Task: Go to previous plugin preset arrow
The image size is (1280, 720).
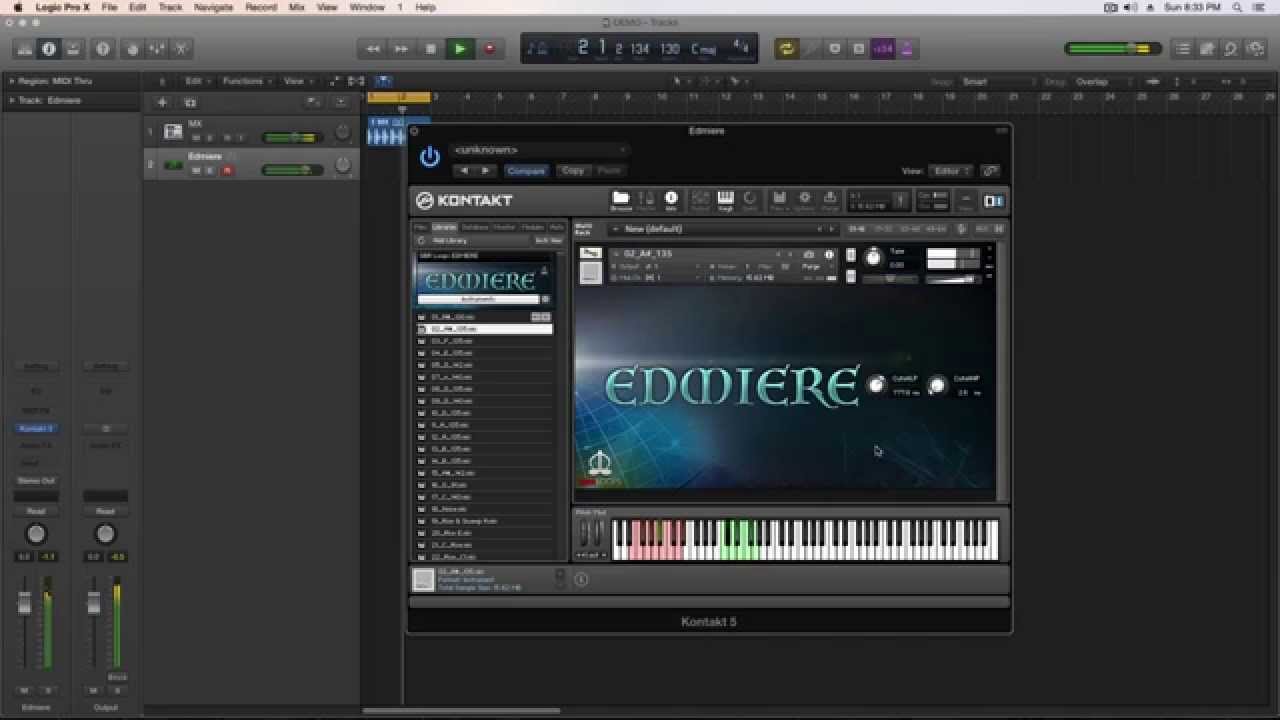Action: [x=464, y=170]
